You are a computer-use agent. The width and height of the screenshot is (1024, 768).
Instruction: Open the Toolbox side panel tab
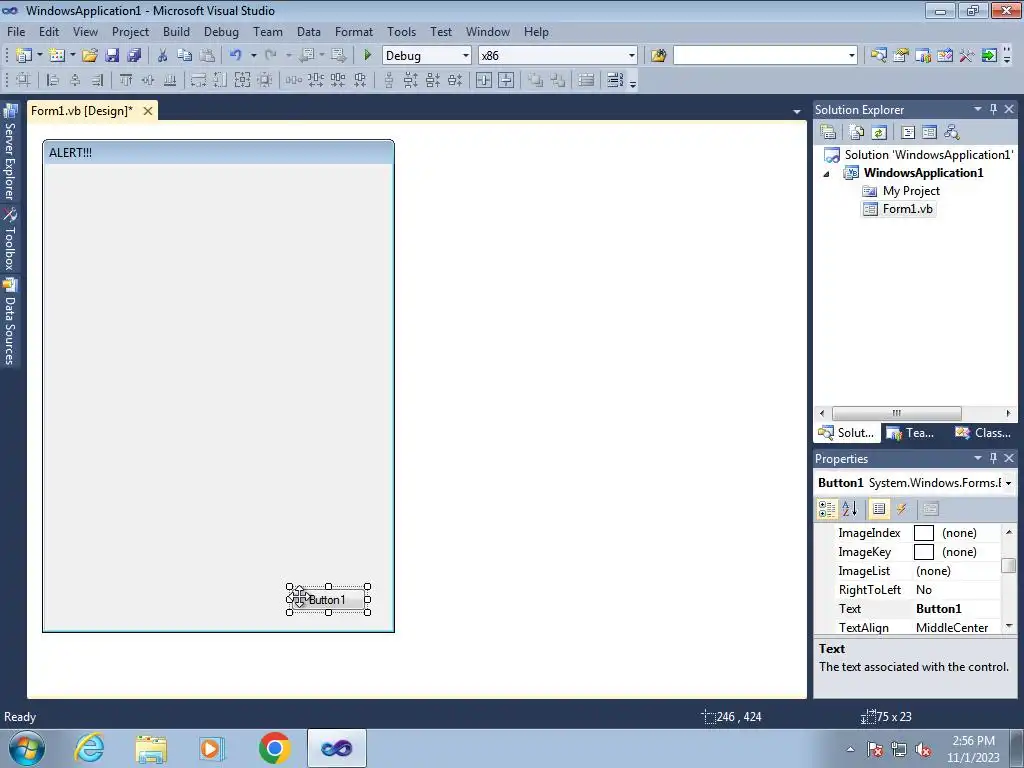(x=10, y=239)
